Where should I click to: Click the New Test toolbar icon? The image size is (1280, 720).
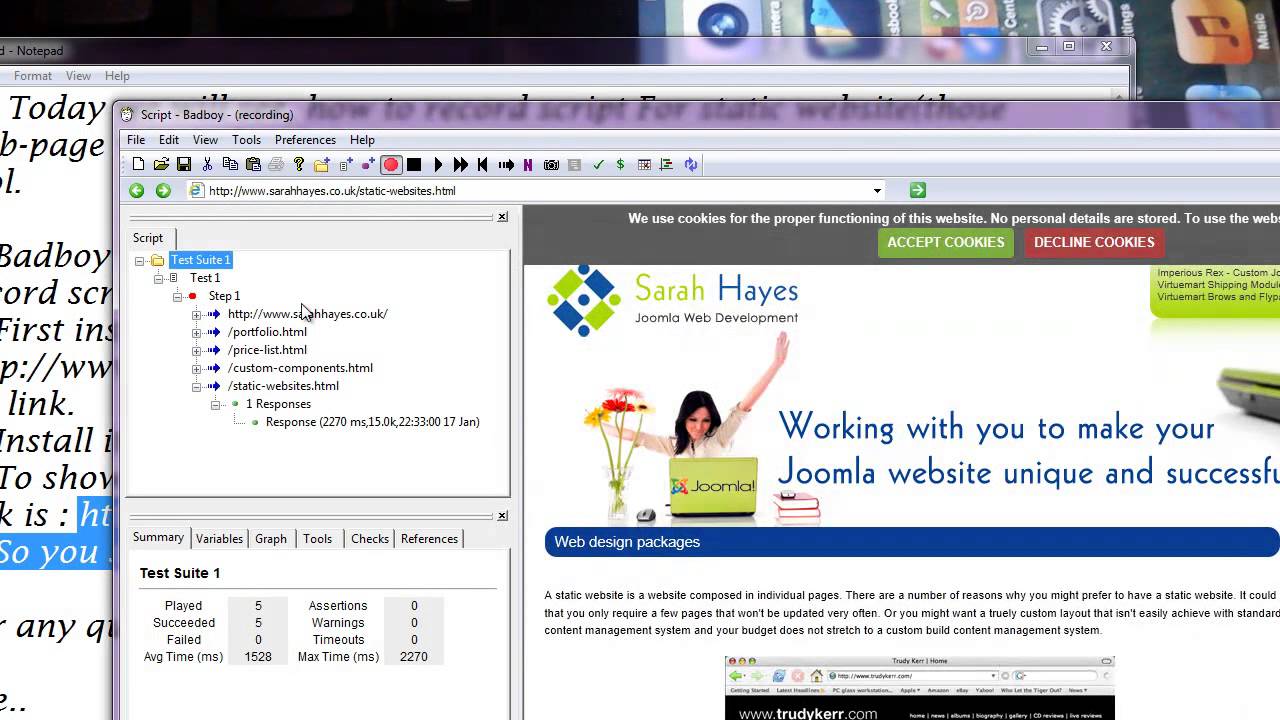tap(345, 165)
